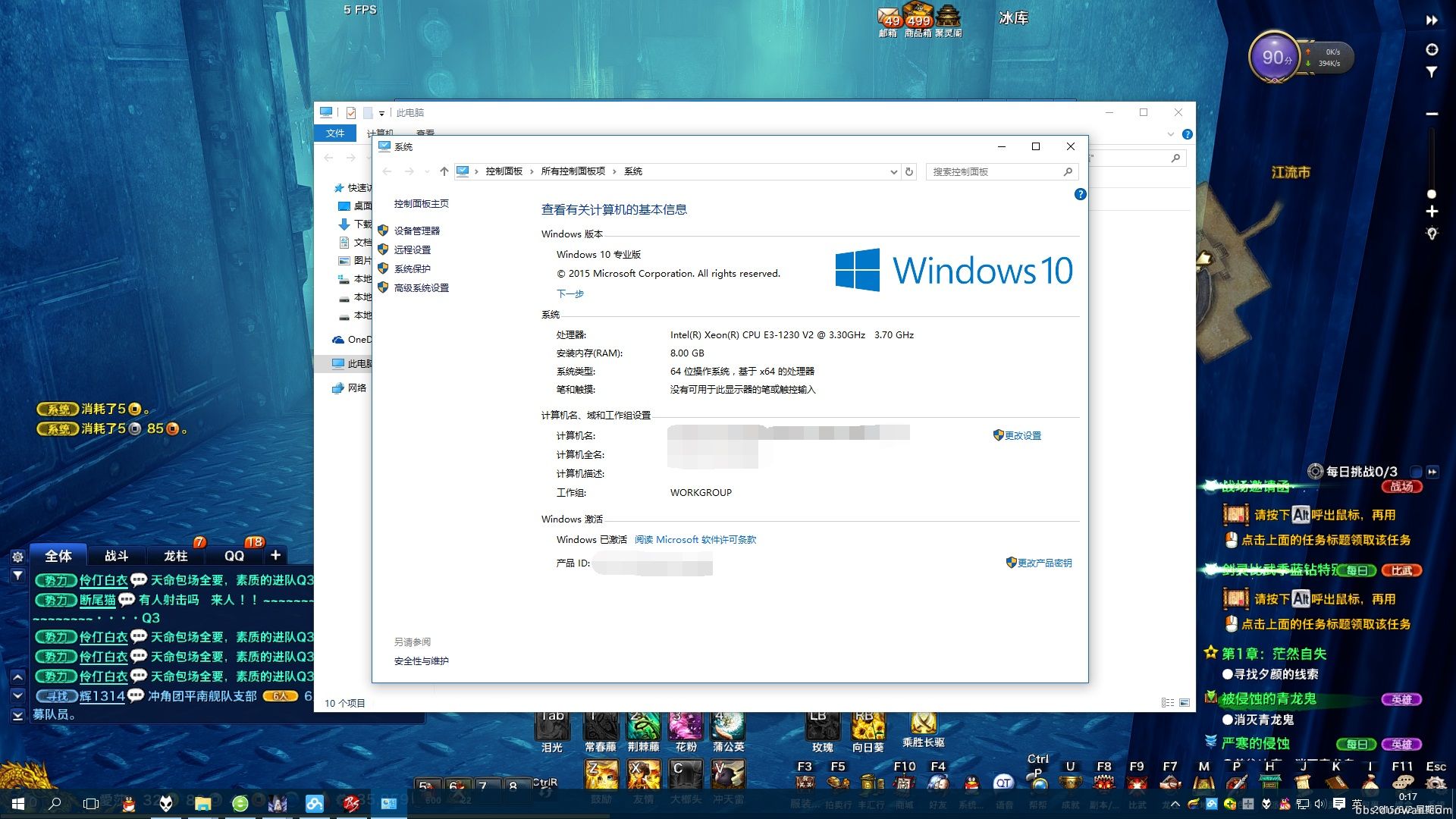The height and width of the screenshot is (819, 1456).
Task: Click help icon in 此电脑 window ribbon
Action: click(x=1188, y=134)
